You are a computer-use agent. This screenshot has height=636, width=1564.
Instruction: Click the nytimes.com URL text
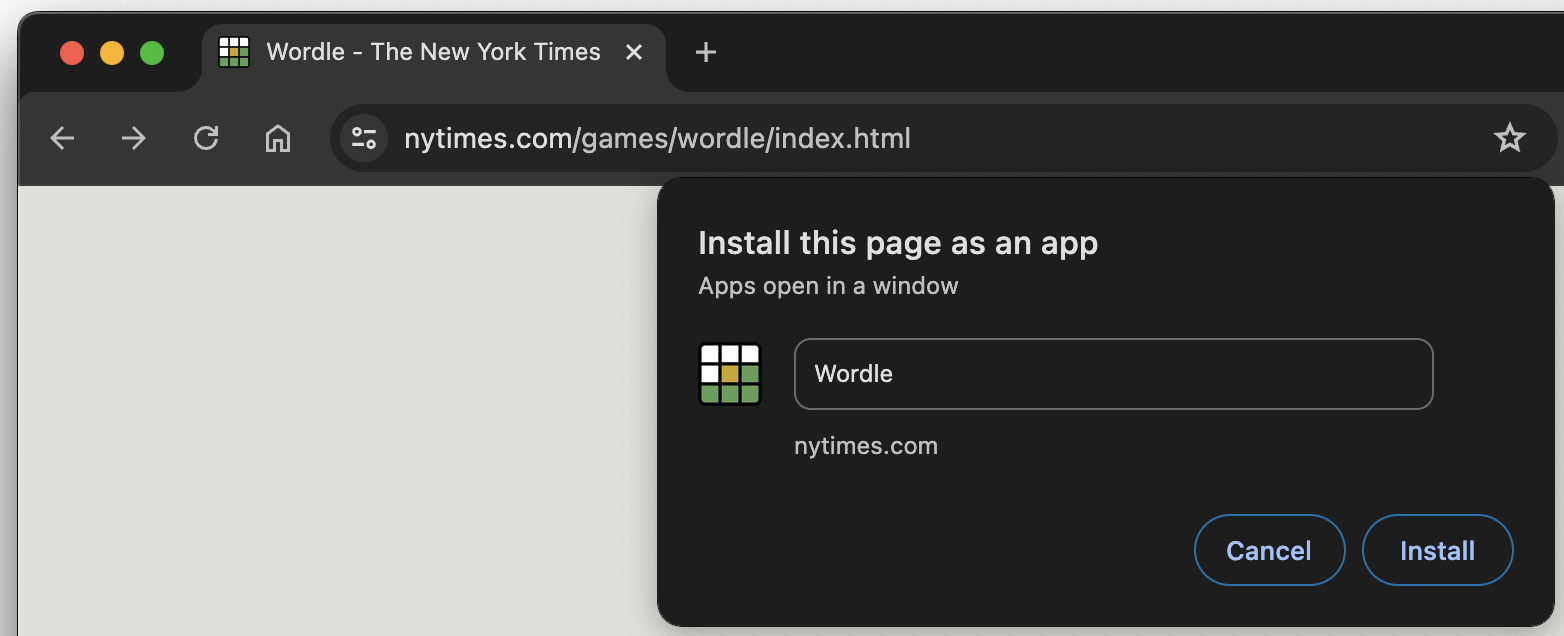(x=657, y=138)
